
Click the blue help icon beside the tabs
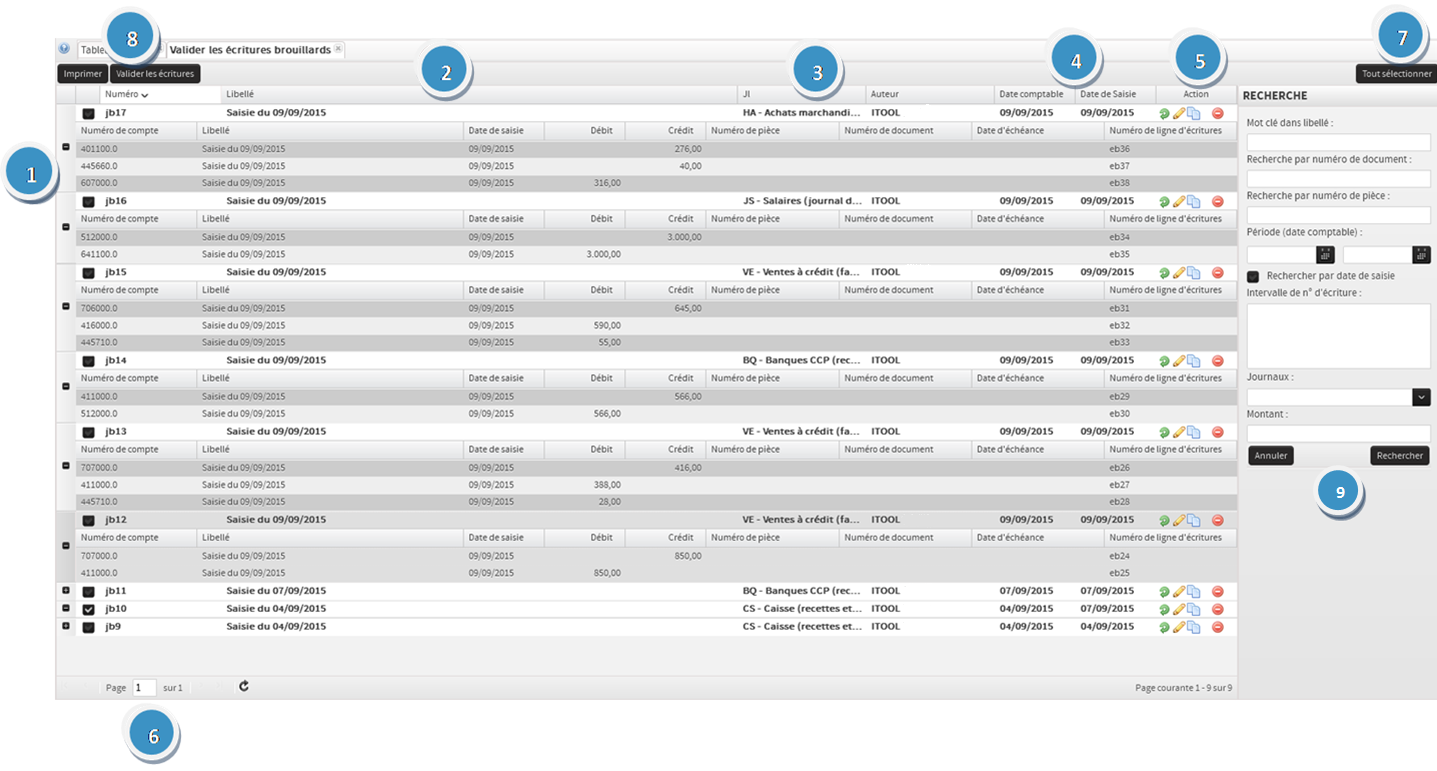coord(65,48)
